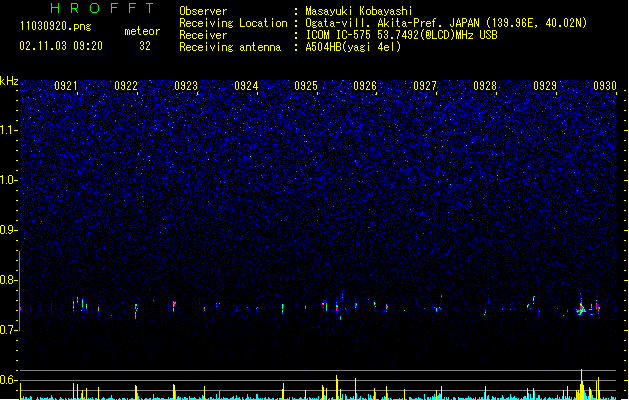Click the meteor count value 32
Screen dimensions: 629x400
click(x=145, y=46)
